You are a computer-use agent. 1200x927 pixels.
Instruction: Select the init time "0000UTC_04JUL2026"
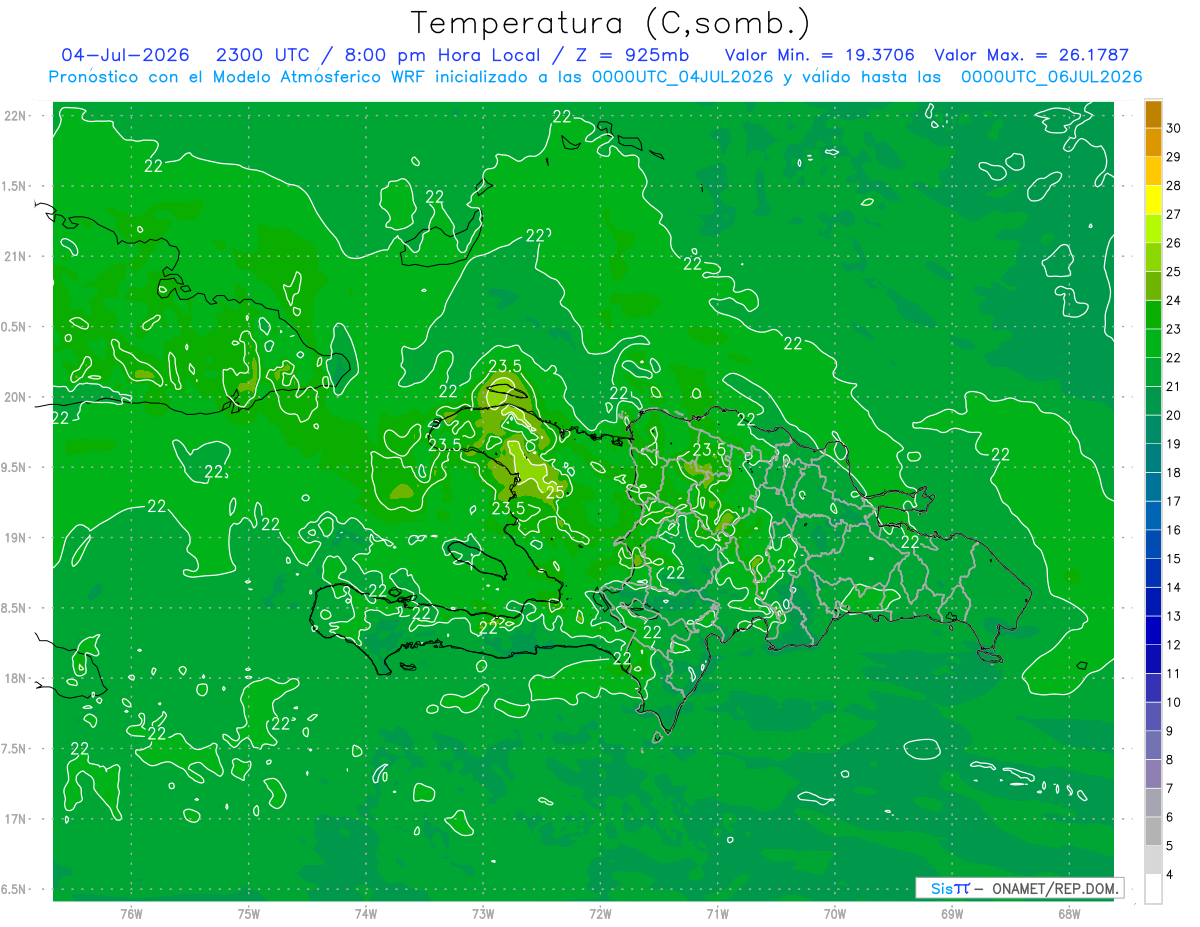pos(683,77)
